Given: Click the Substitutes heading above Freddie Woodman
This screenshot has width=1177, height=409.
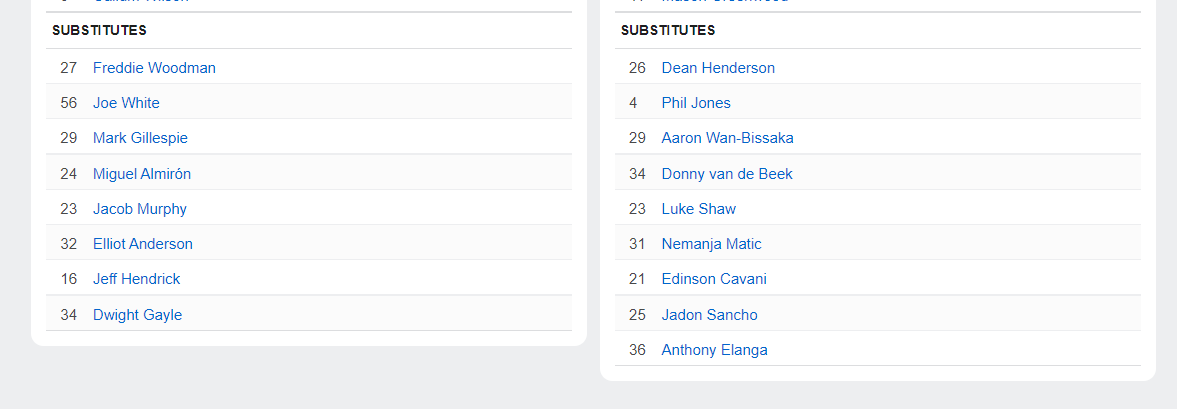Looking at the screenshot, I should (x=99, y=31).
